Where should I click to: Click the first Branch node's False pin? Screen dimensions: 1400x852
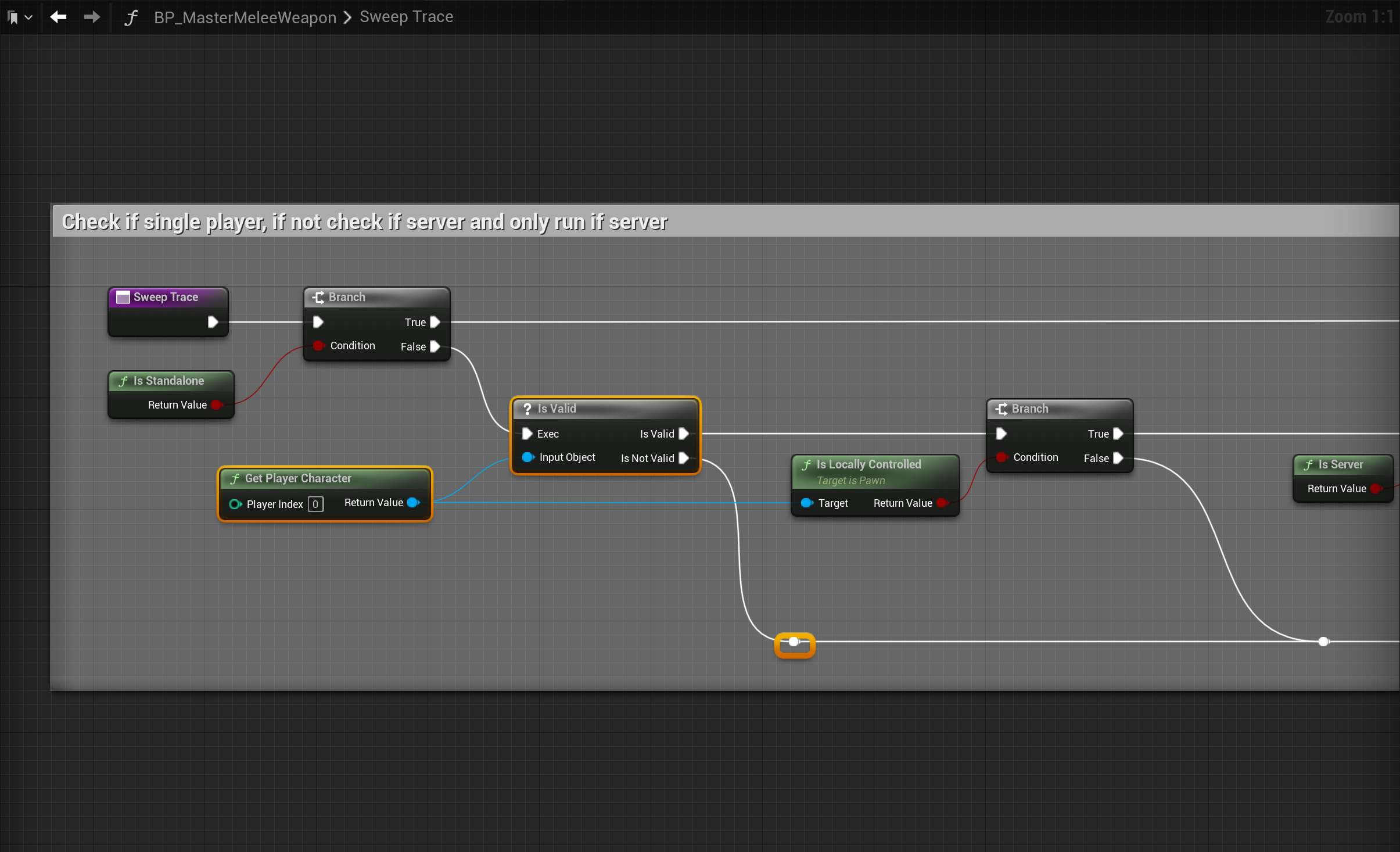coord(435,346)
